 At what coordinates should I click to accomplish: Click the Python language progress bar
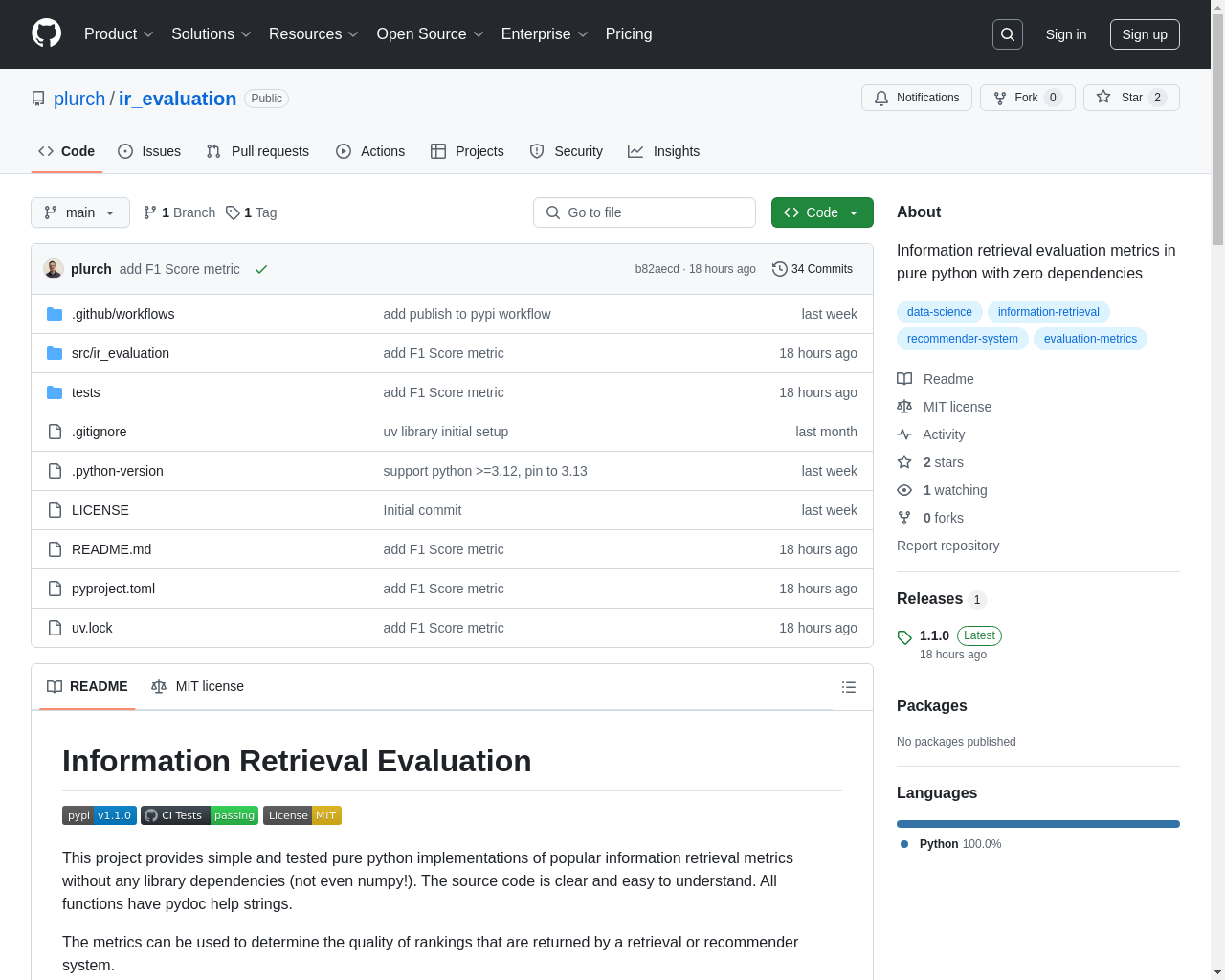[1038, 824]
